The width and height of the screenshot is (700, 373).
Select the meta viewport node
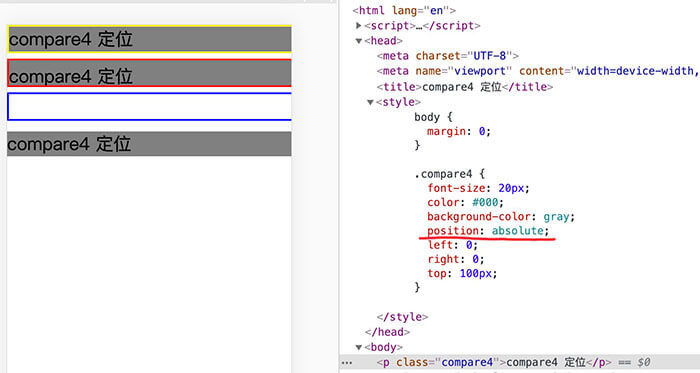coord(538,71)
